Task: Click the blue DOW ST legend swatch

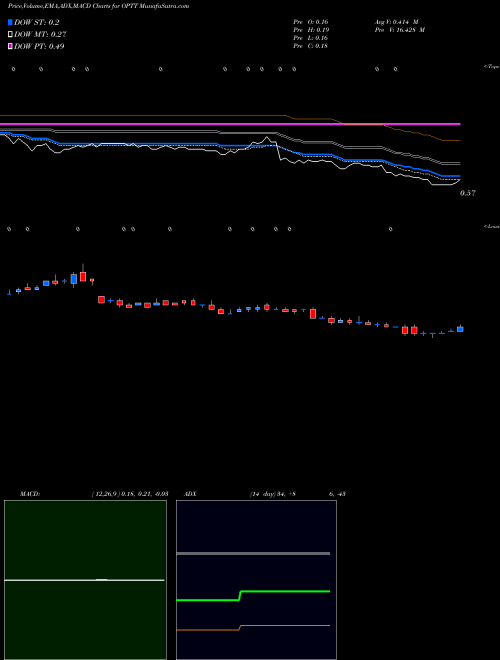Action: pyautogui.click(x=11, y=22)
